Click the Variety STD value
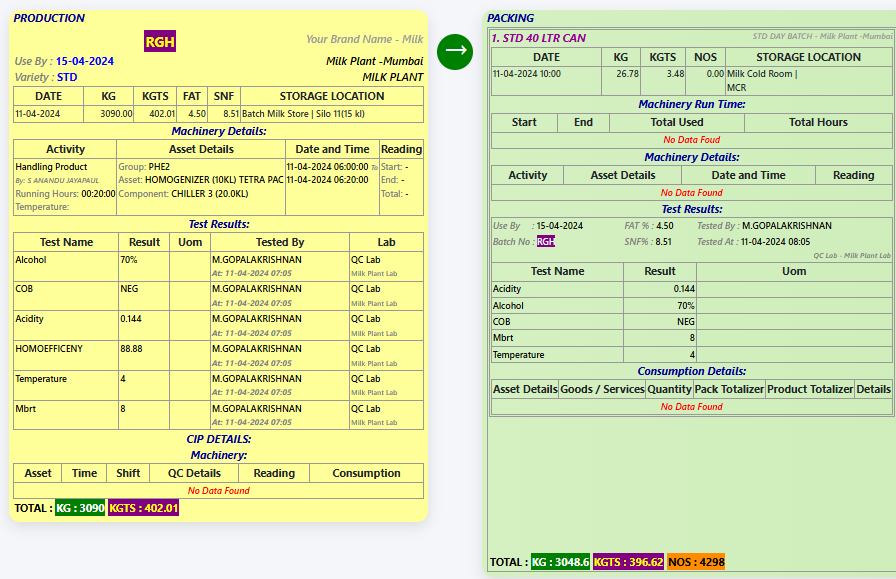 tap(67, 77)
